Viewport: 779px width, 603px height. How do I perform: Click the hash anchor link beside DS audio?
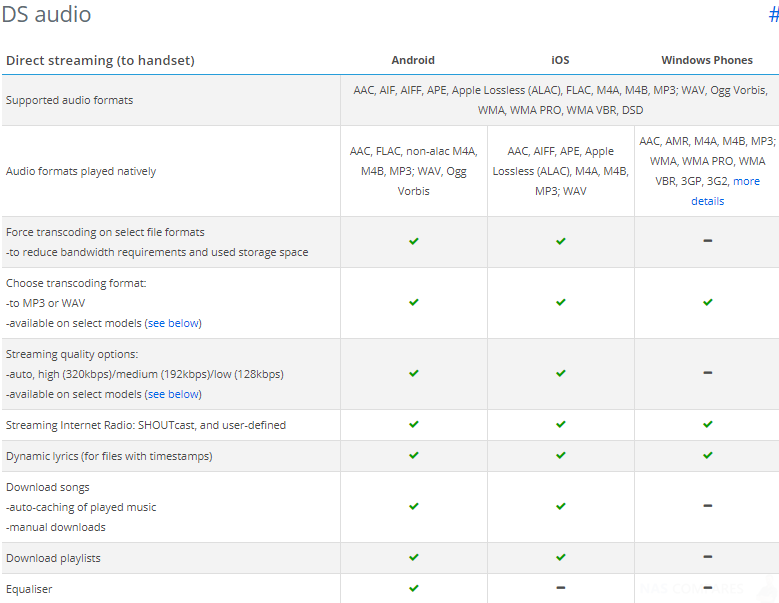click(x=774, y=14)
